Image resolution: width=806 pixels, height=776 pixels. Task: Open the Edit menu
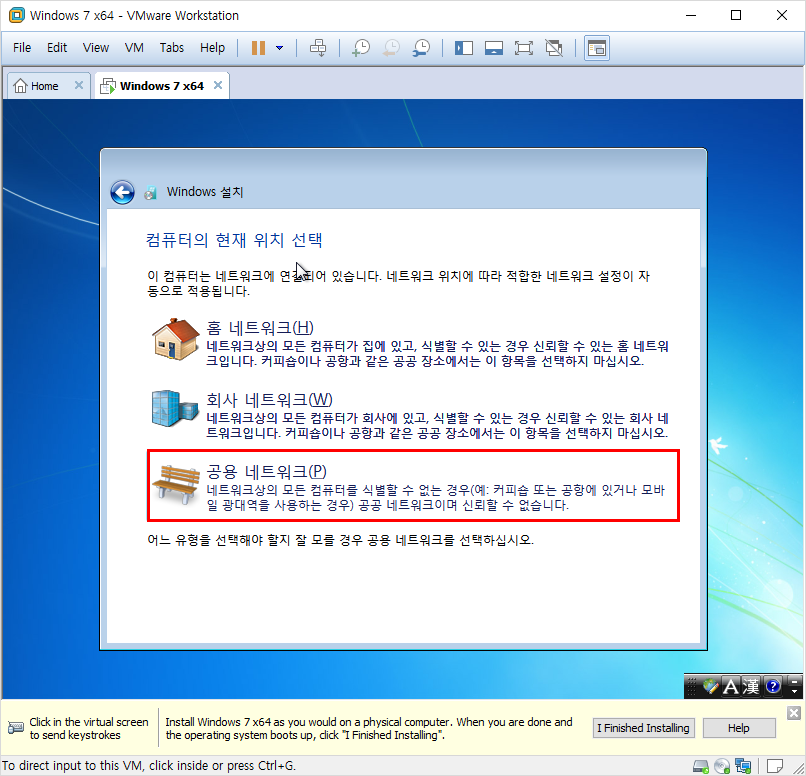[57, 48]
